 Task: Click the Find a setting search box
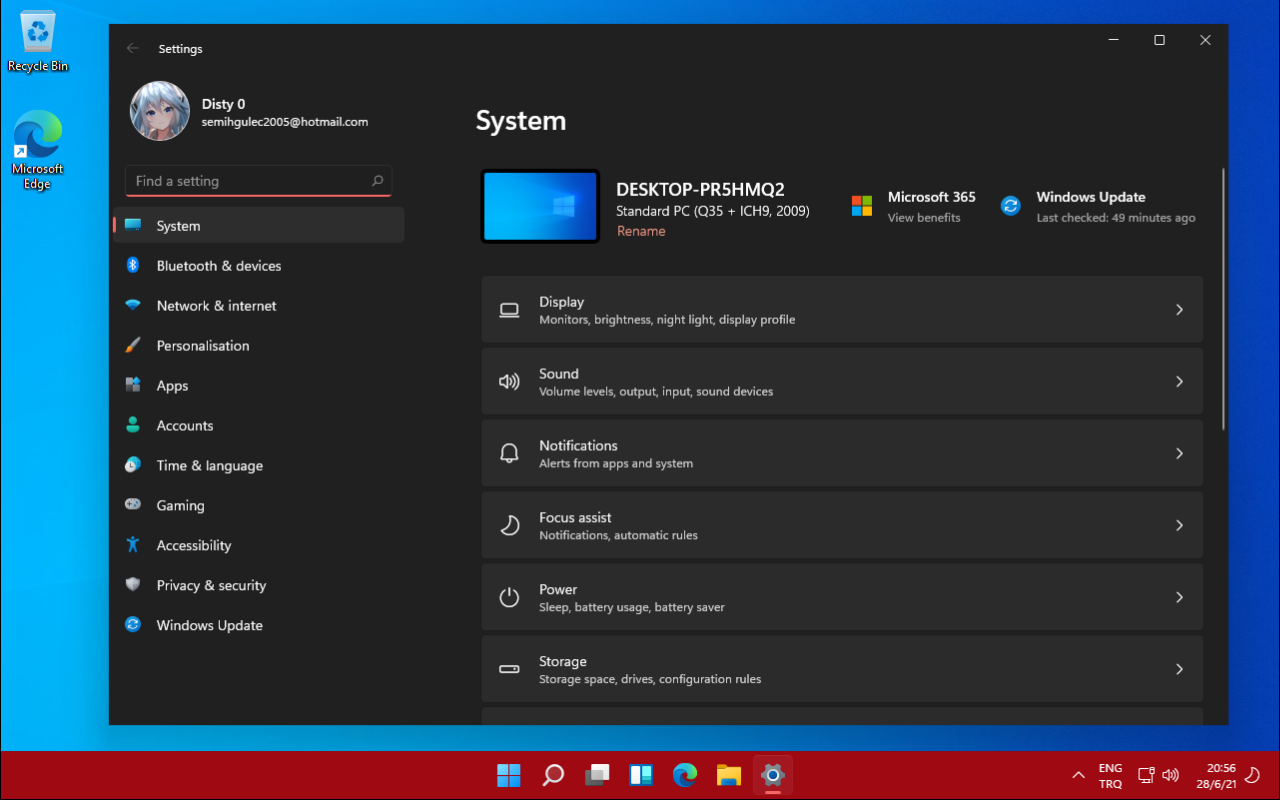pyautogui.click(x=250, y=181)
